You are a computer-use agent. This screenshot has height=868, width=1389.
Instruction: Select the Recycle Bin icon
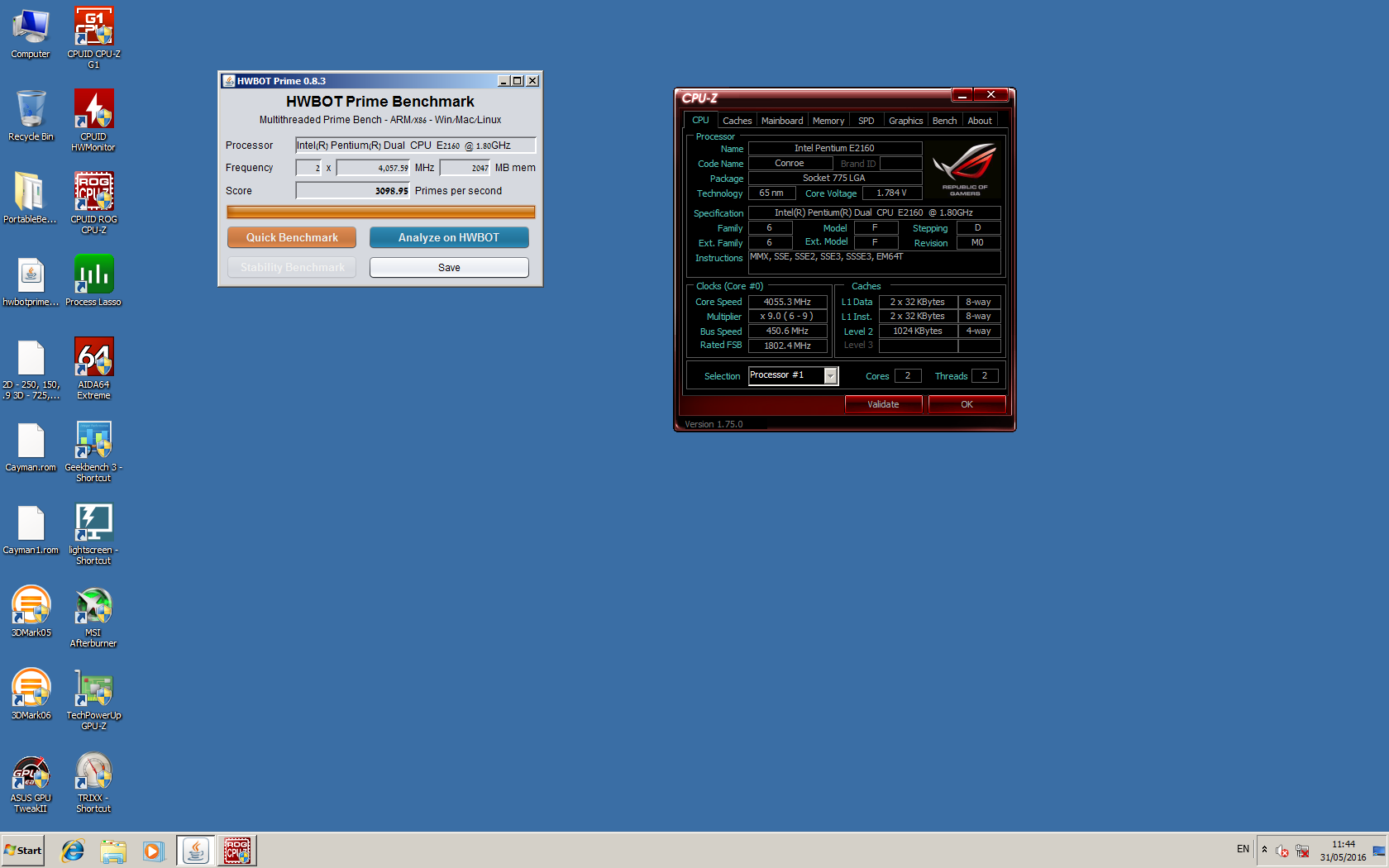pos(31,116)
